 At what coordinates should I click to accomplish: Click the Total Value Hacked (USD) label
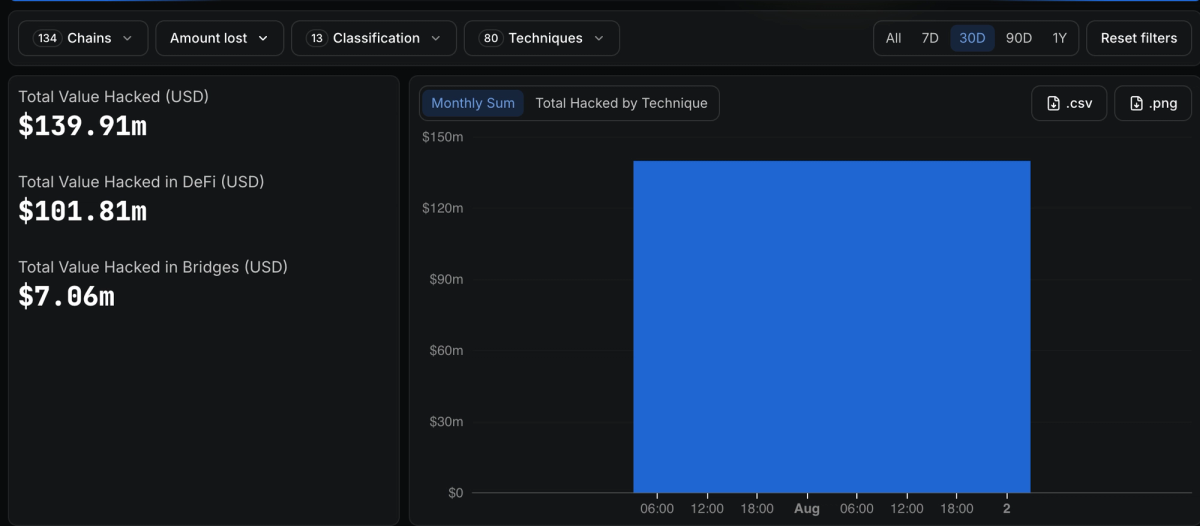point(114,97)
